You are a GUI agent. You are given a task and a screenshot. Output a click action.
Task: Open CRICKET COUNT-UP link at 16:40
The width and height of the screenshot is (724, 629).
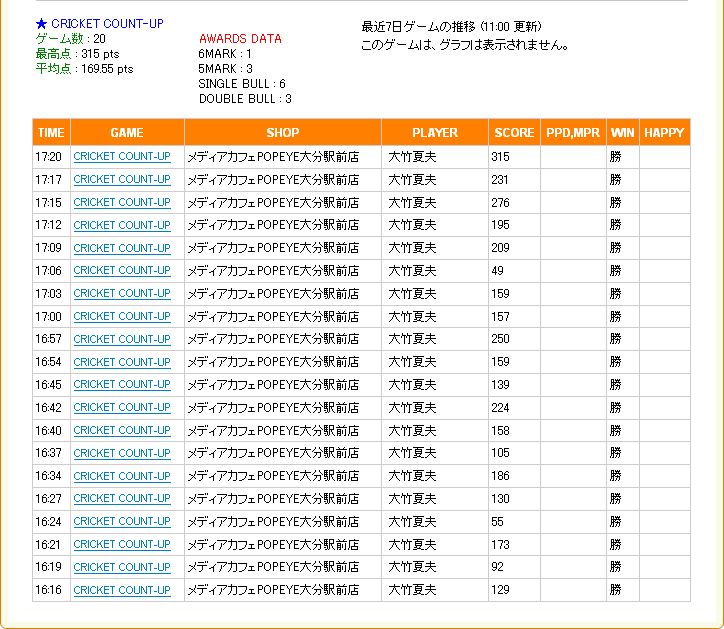click(x=122, y=430)
